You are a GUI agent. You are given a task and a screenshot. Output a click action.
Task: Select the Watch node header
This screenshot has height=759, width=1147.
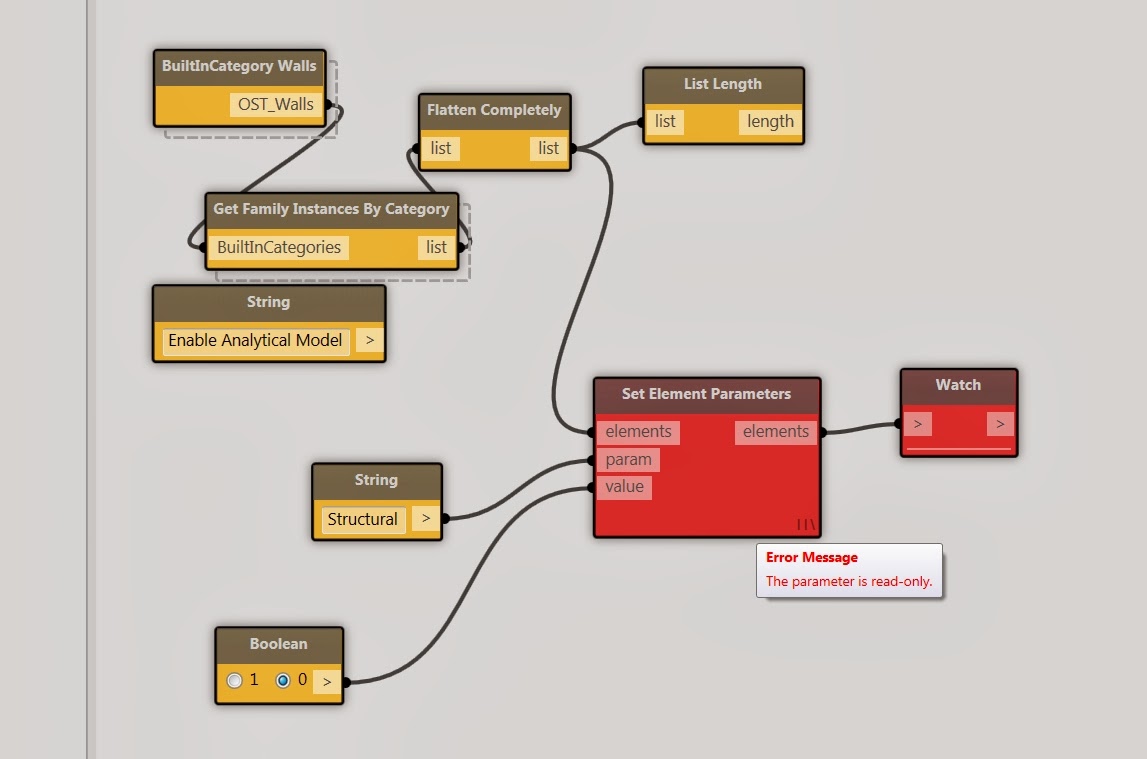[958, 385]
